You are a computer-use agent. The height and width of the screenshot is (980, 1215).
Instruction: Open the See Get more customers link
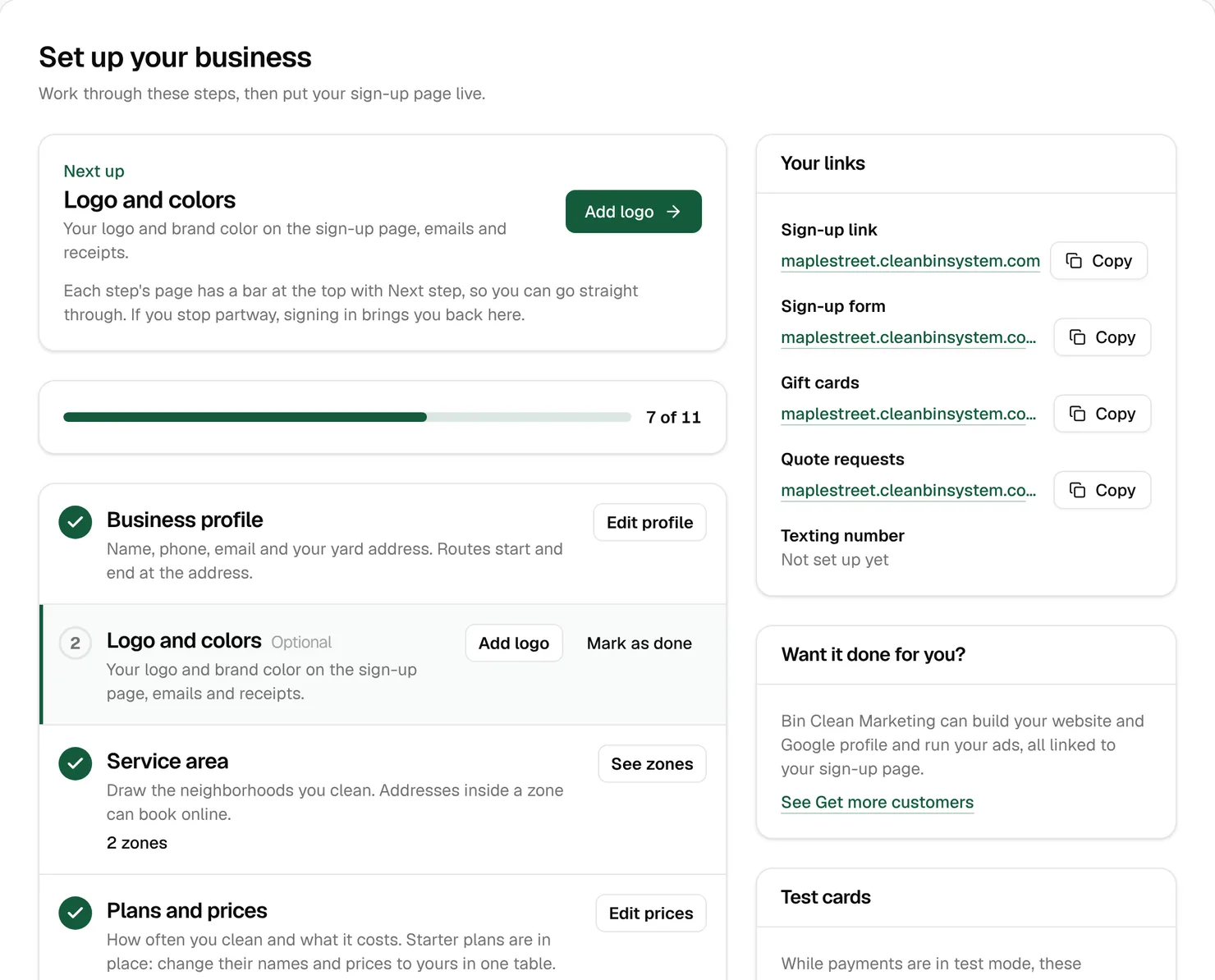(x=877, y=803)
